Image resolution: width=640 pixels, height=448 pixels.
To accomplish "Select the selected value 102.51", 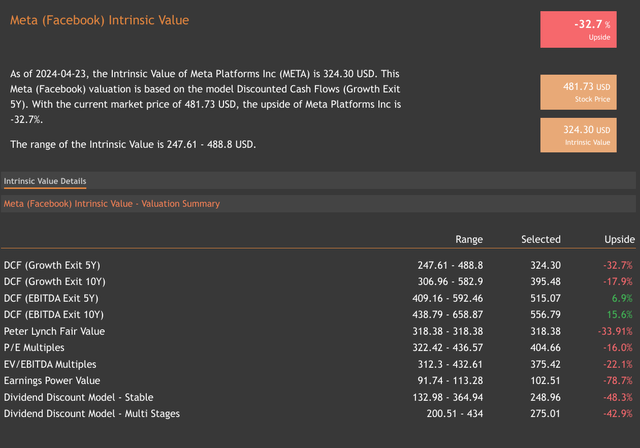I will (546, 381).
